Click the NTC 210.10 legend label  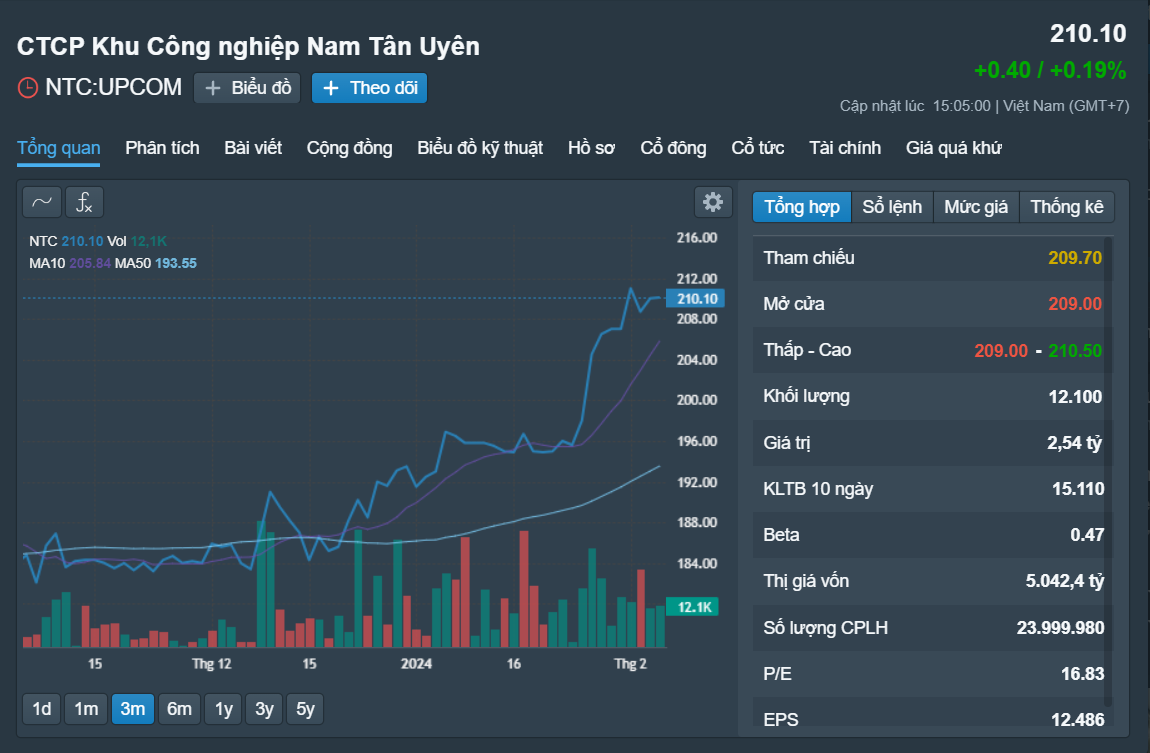66,241
